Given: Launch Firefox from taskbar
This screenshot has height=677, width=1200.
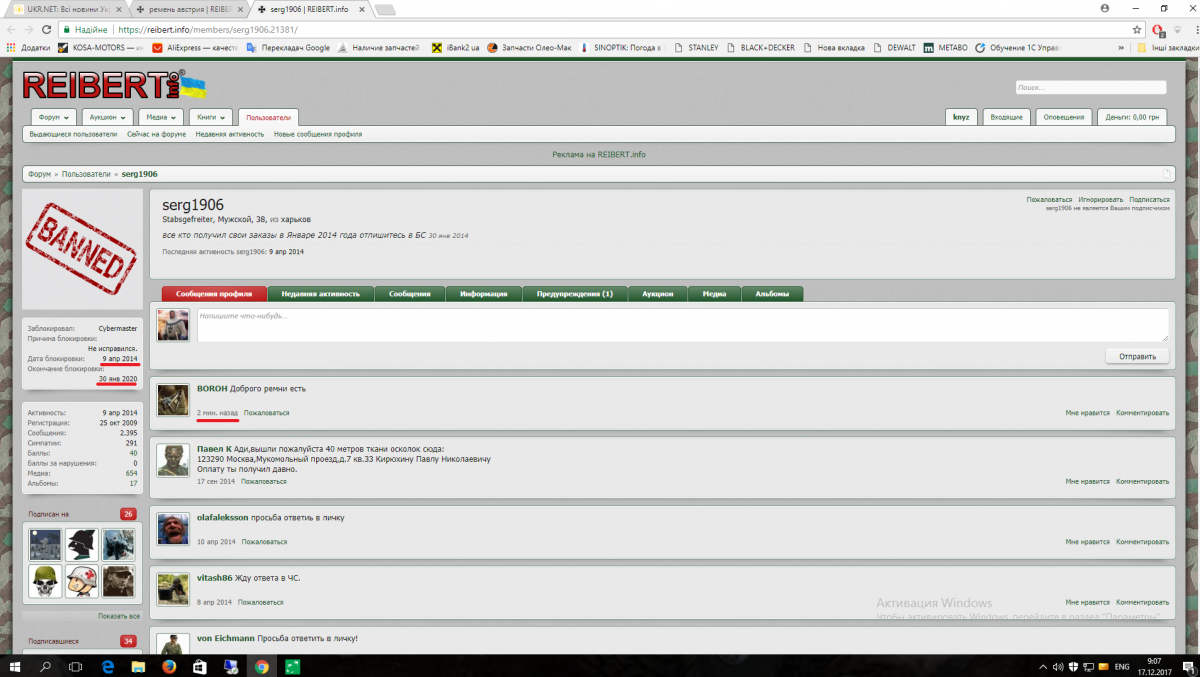Looking at the screenshot, I should pos(168,666).
